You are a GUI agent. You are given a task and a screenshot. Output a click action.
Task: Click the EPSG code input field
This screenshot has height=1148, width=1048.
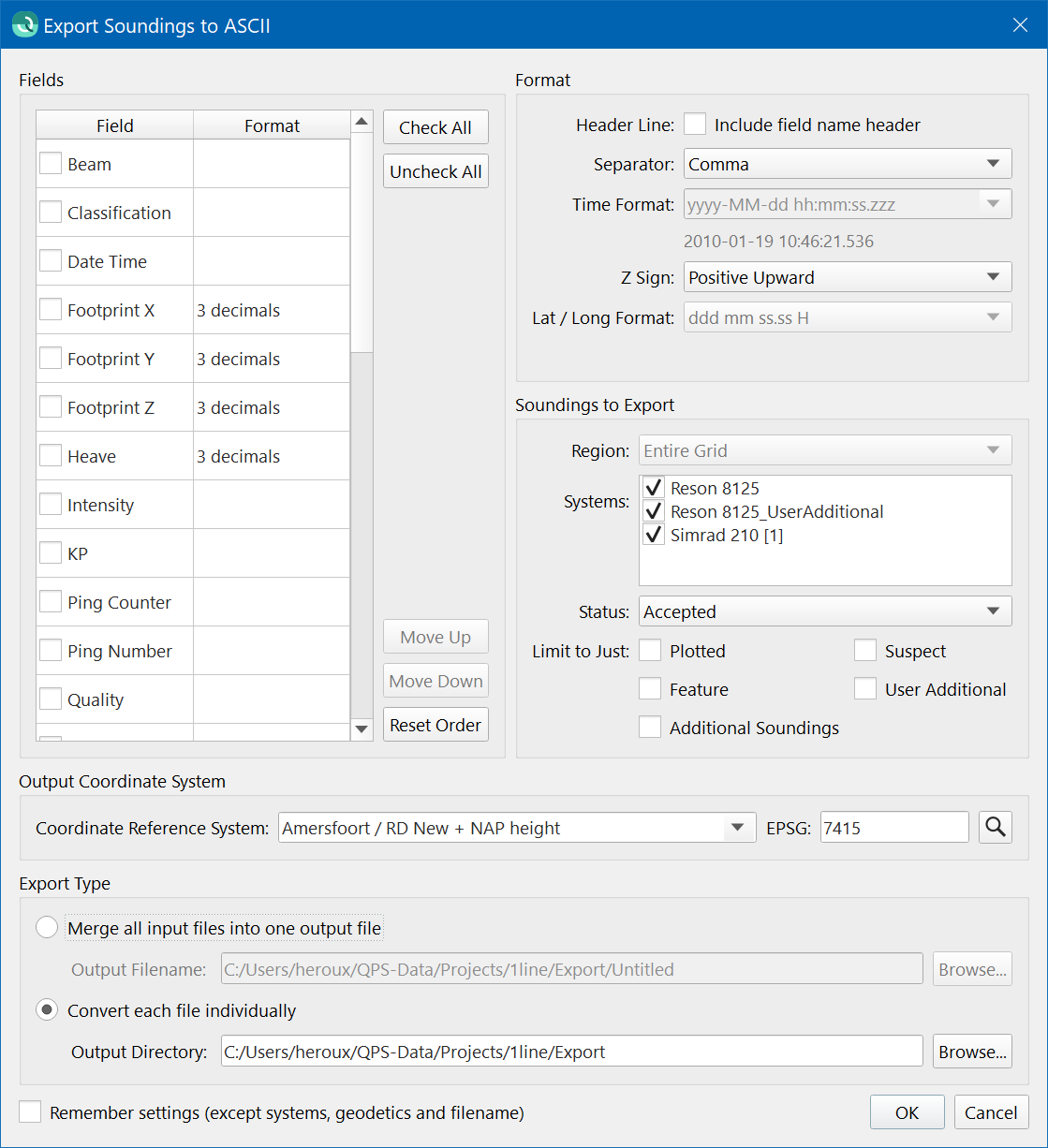point(894,828)
